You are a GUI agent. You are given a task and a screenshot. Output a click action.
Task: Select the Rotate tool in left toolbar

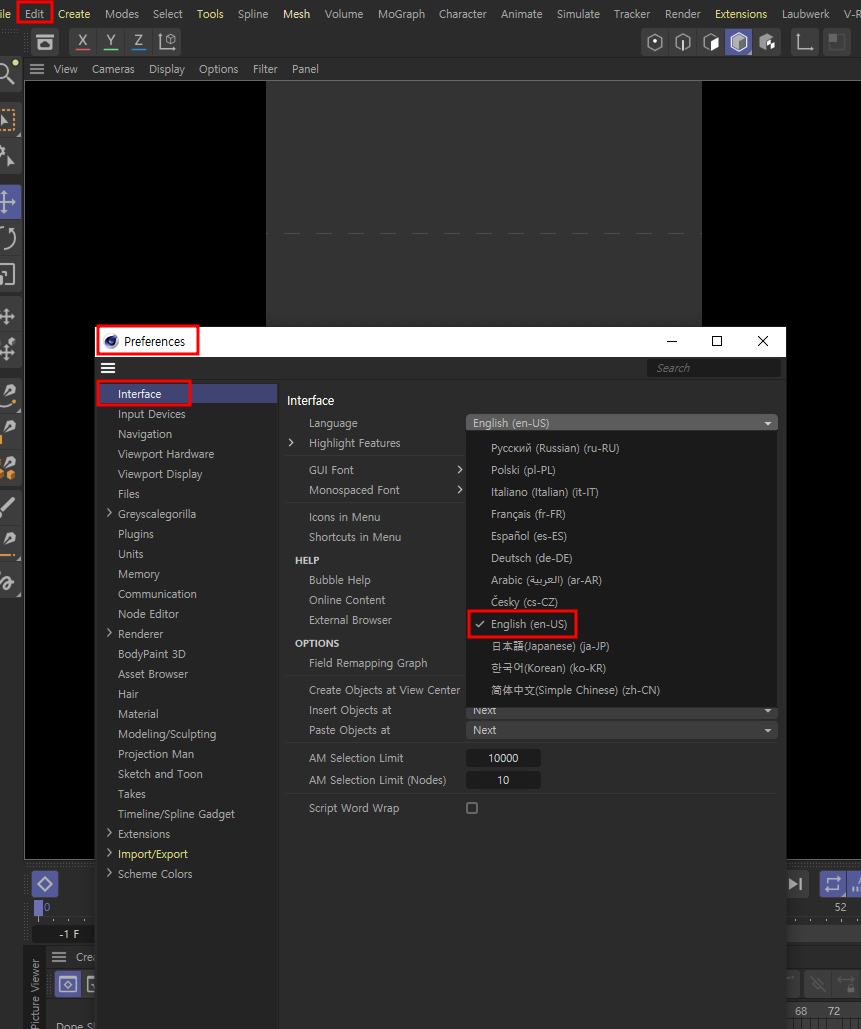[x=8, y=238]
